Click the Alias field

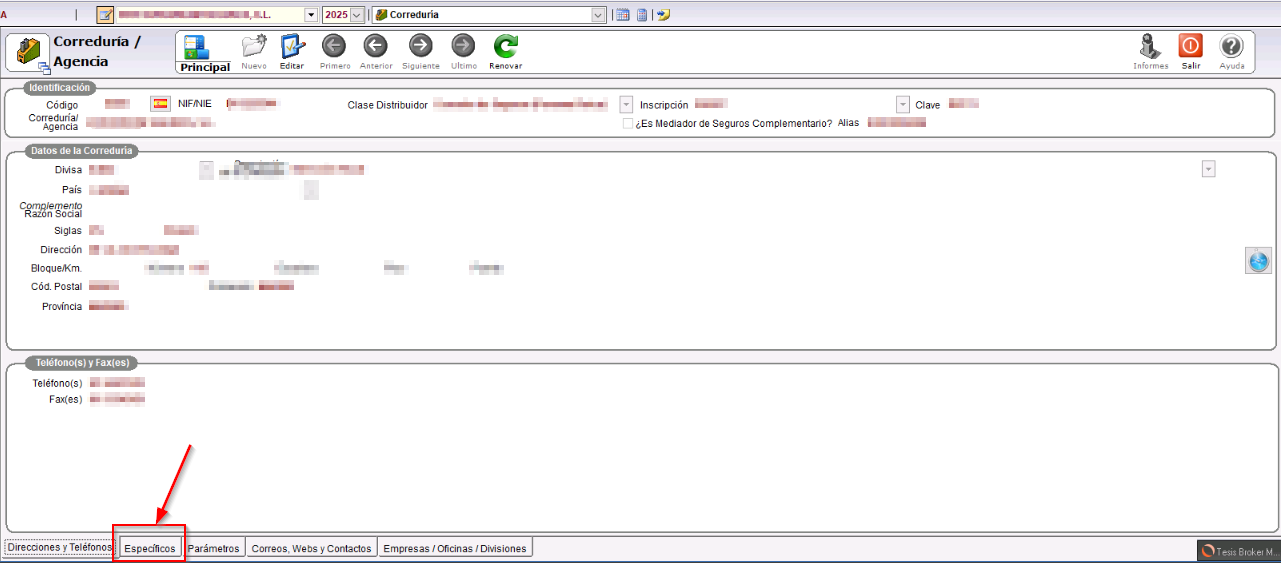pos(897,123)
